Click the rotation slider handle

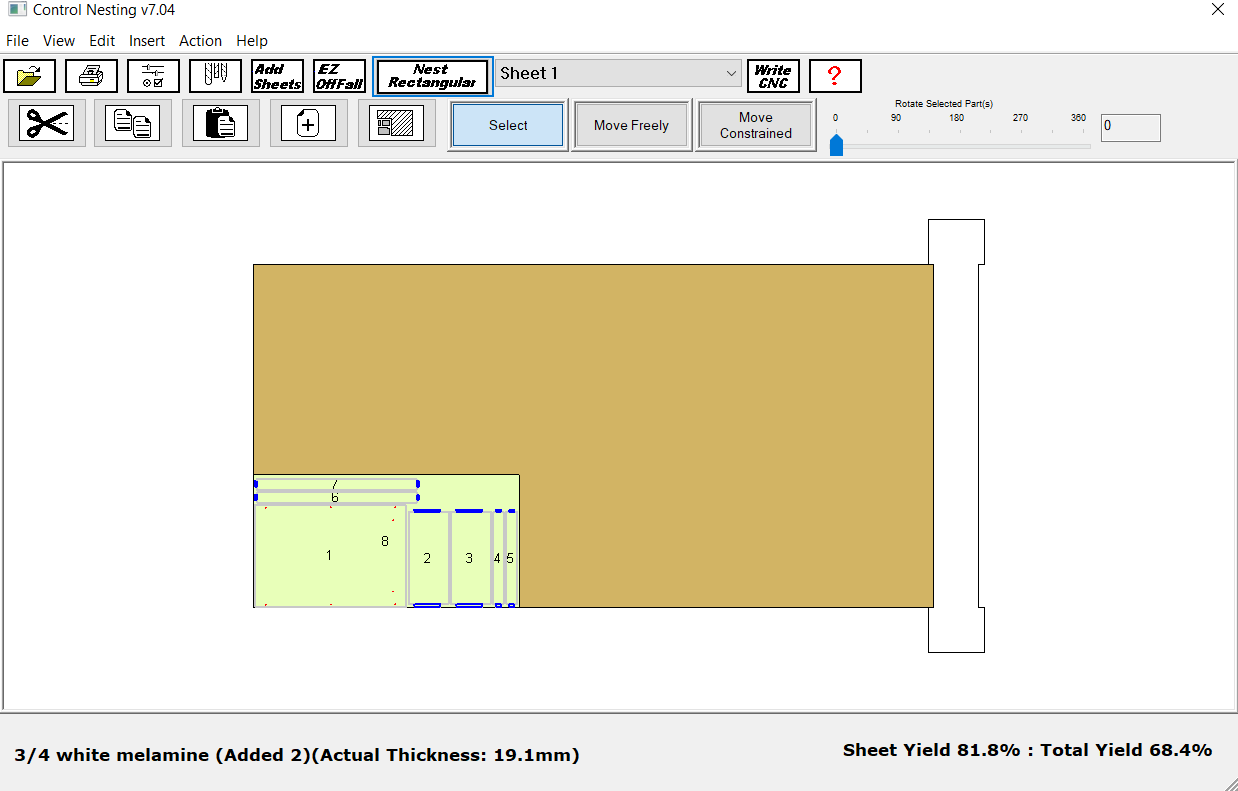(x=837, y=146)
